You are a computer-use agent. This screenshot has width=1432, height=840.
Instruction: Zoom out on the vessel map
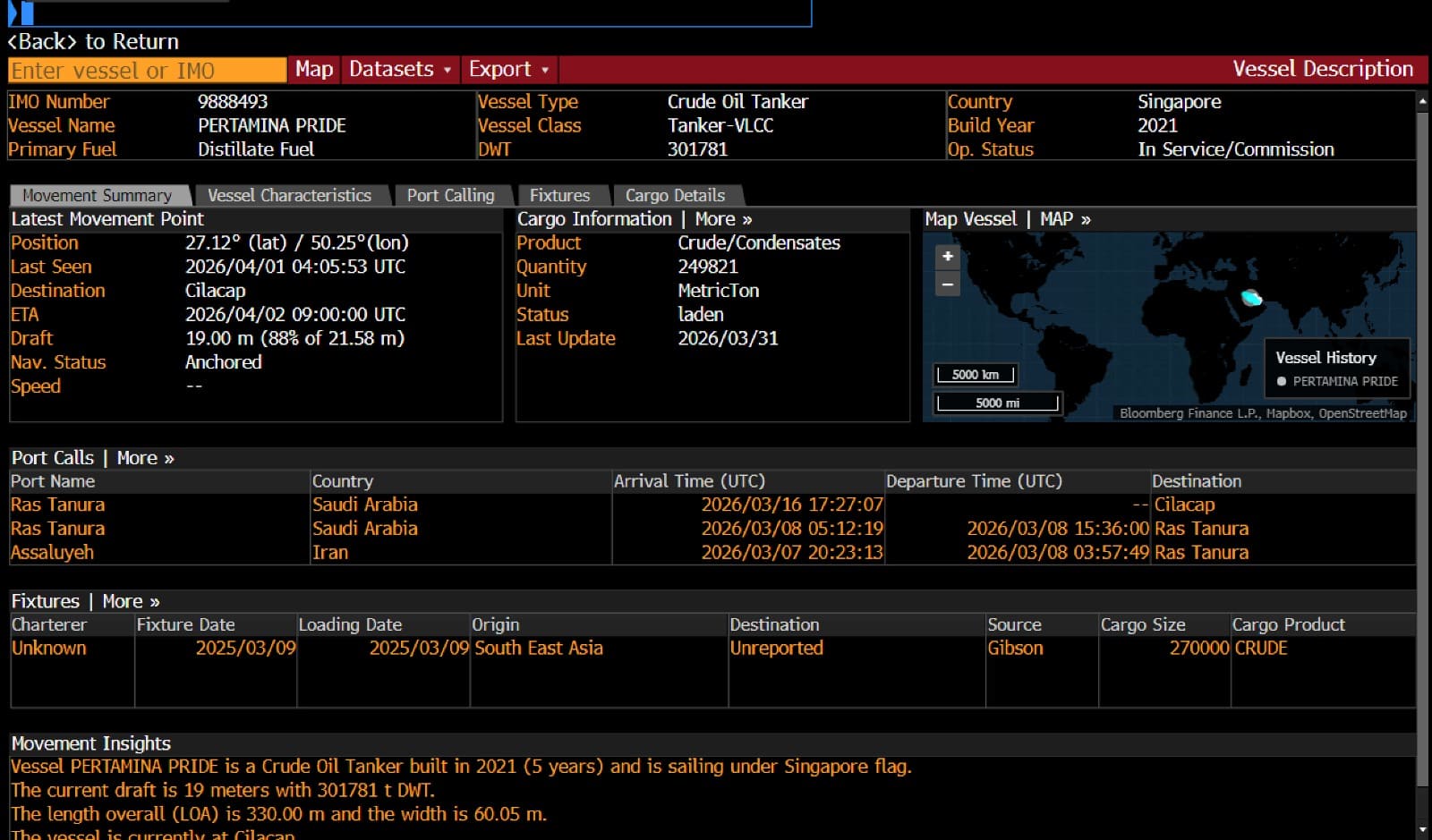pyautogui.click(x=947, y=284)
